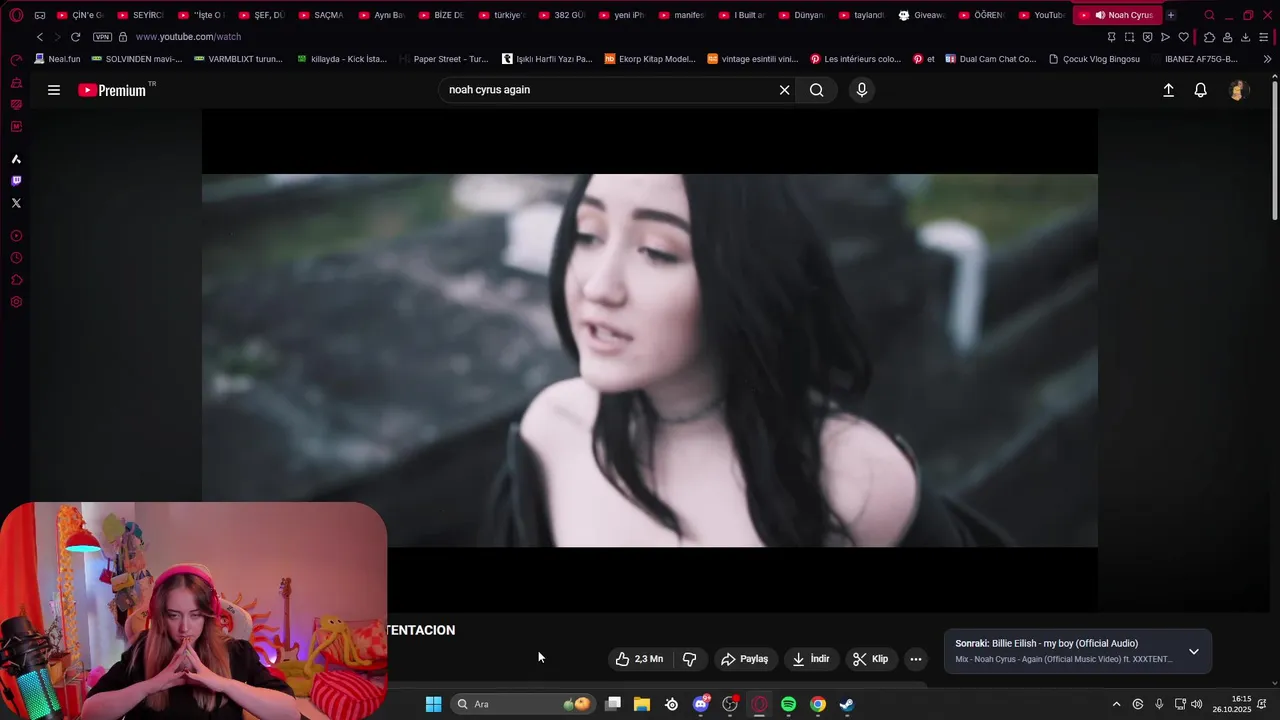Expand the Sonraki playlist panel chevron
Screen dimensions: 1280x720
(1193, 652)
